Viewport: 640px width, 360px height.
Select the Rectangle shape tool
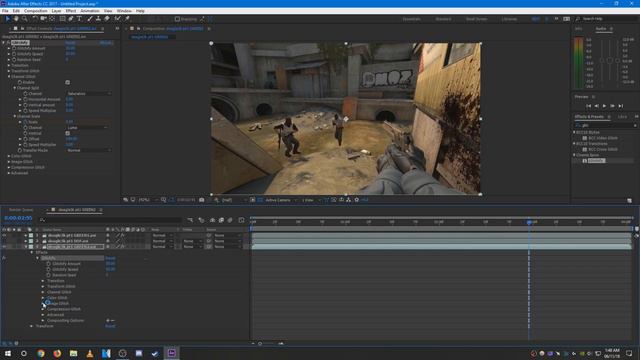point(62,19)
